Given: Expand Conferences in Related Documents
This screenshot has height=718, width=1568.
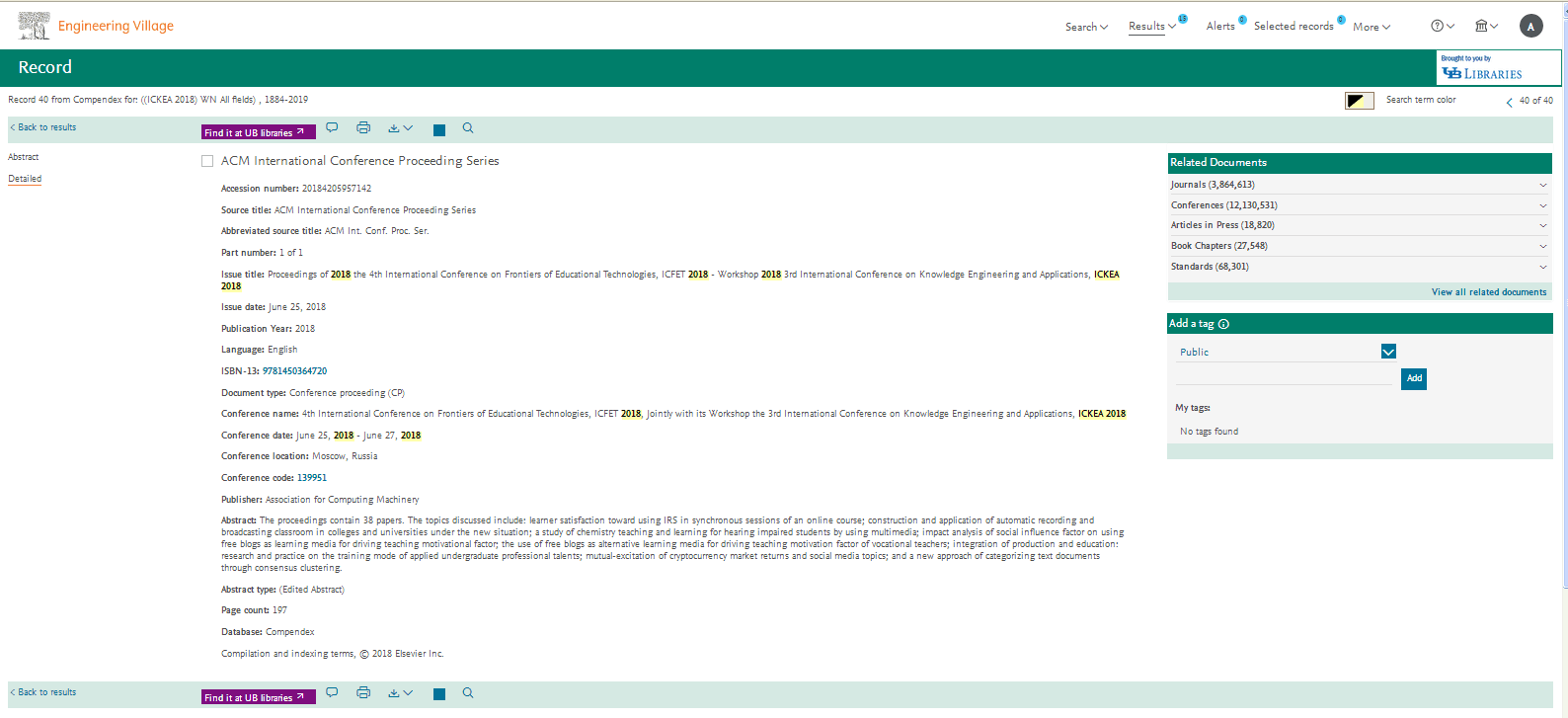Looking at the screenshot, I should pos(1542,205).
